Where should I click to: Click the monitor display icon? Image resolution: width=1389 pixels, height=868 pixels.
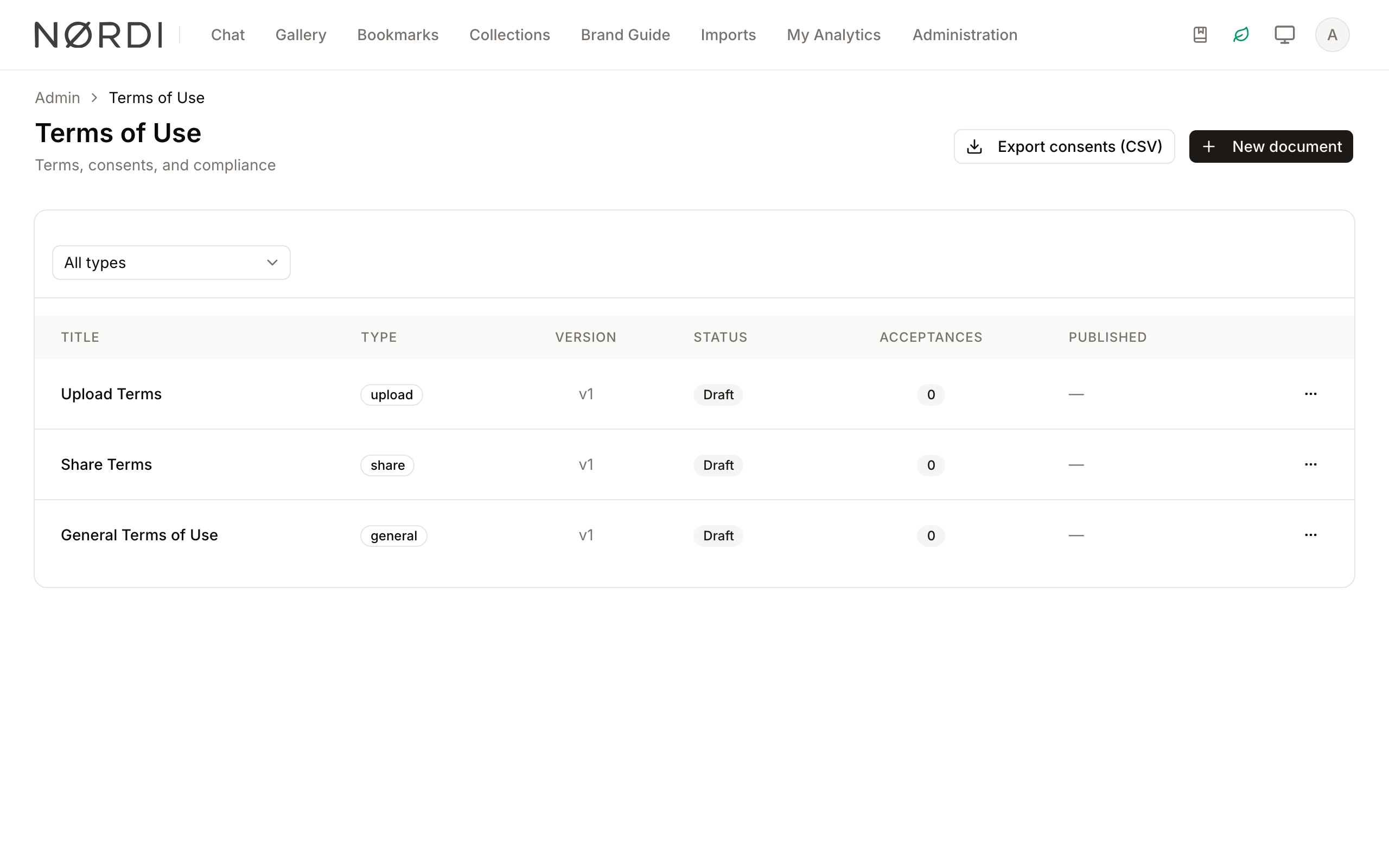[1284, 35]
